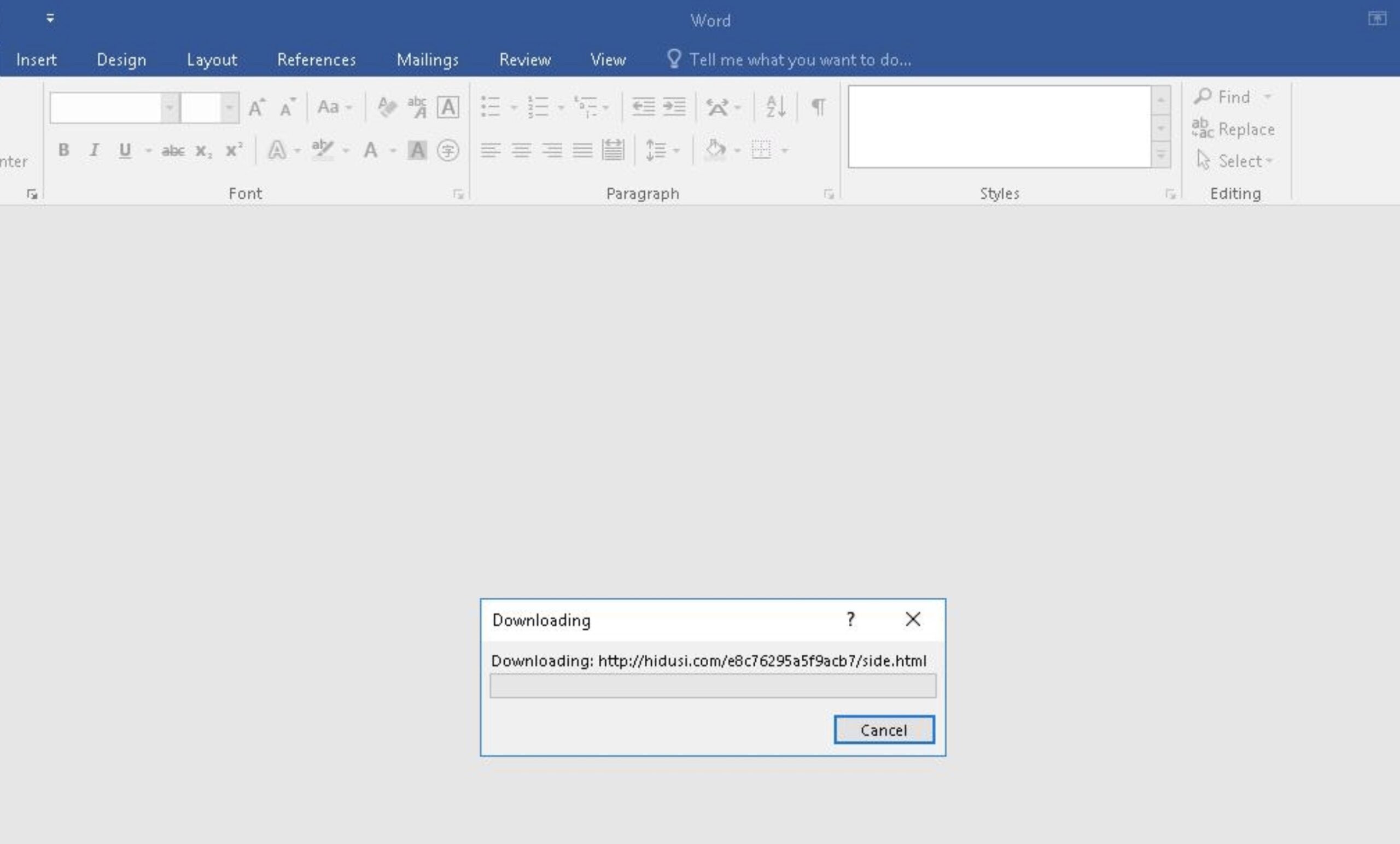The width and height of the screenshot is (1400, 844).
Task: Open the font size dropdown arrow
Action: (x=229, y=107)
